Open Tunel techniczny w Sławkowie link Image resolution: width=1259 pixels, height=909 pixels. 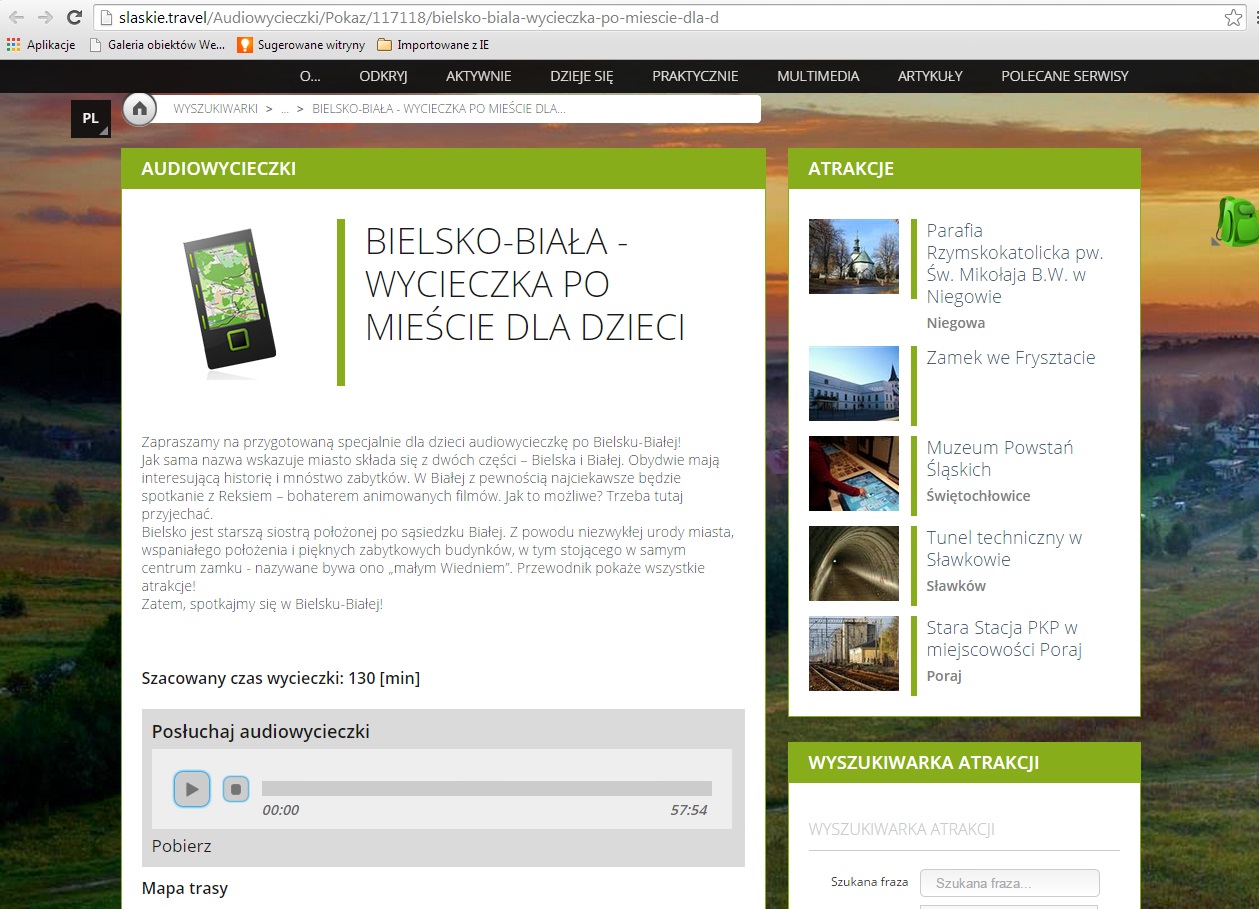click(x=1004, y=549)
